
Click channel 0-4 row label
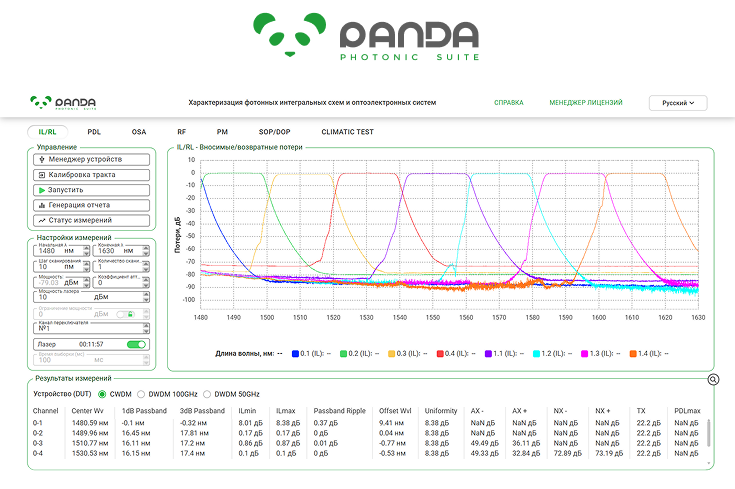coord(38,453)
